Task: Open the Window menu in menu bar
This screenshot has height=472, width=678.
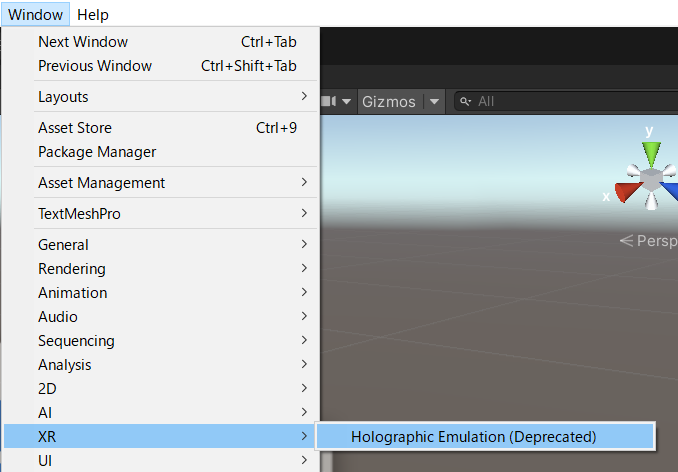Action: click(x=35, y=15)
